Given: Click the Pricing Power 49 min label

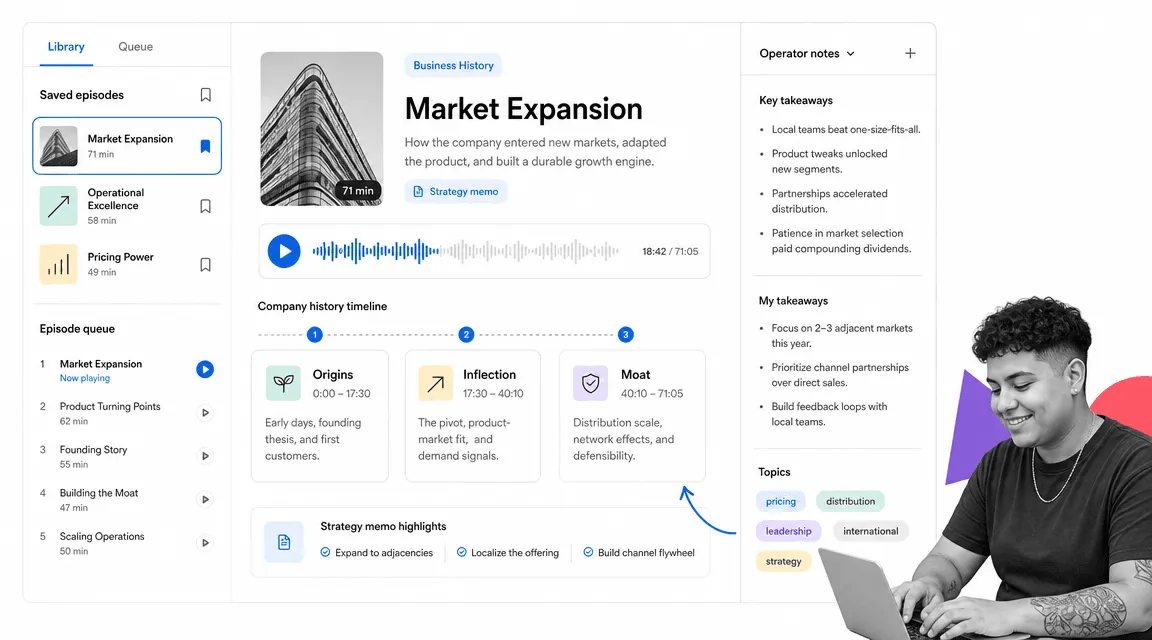Looking at the screenshot, I should (x=101, y=272).
